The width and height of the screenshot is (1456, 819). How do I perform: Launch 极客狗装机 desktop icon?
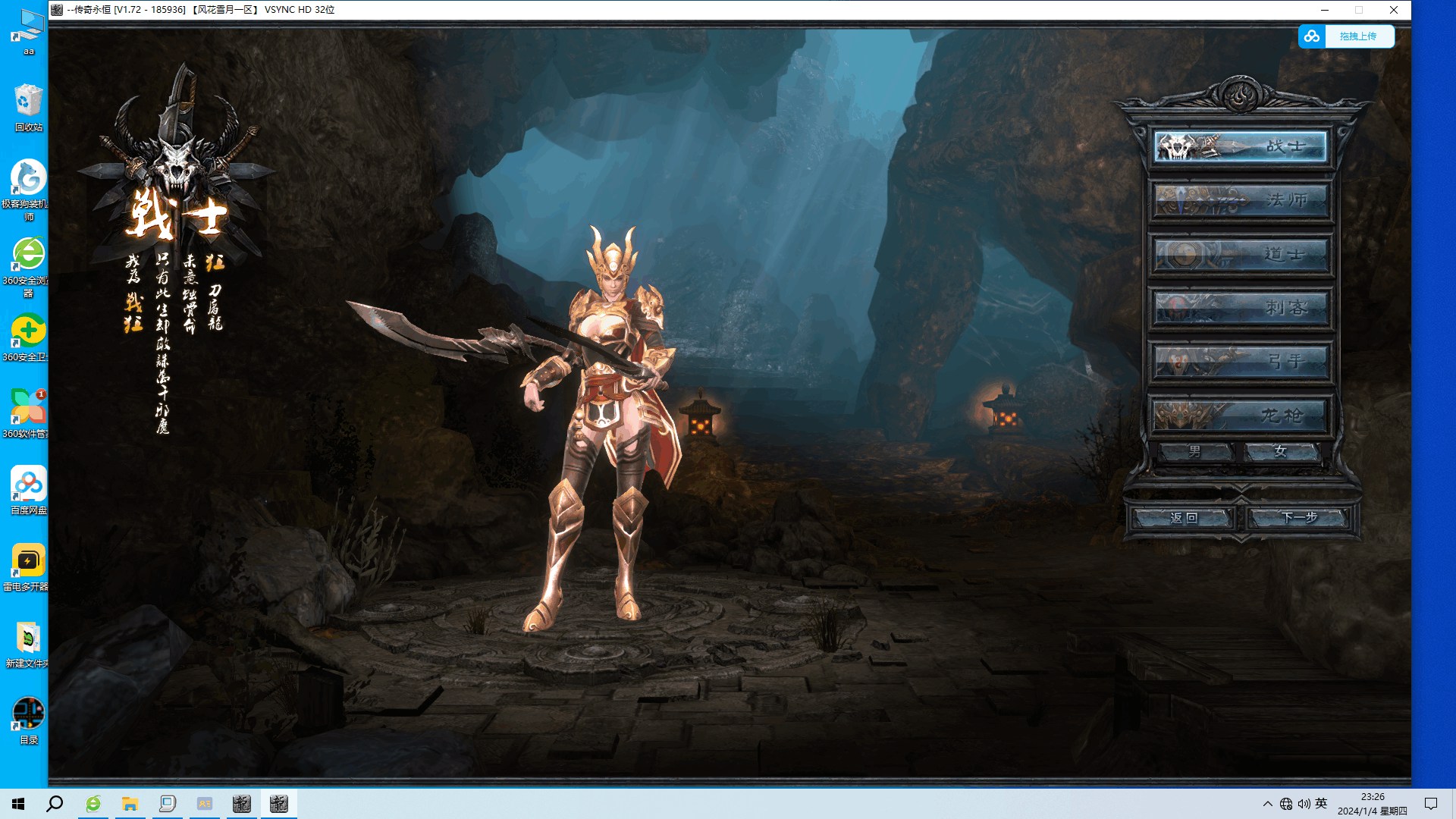[x=28, y=190]
